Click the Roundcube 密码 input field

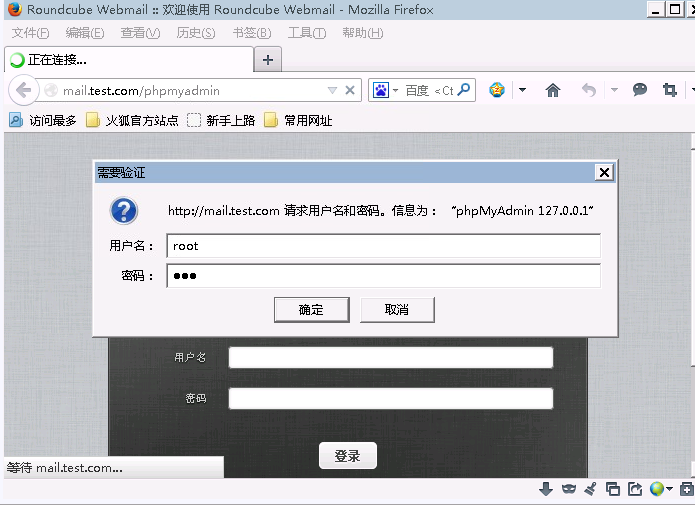tap(390, 398)
